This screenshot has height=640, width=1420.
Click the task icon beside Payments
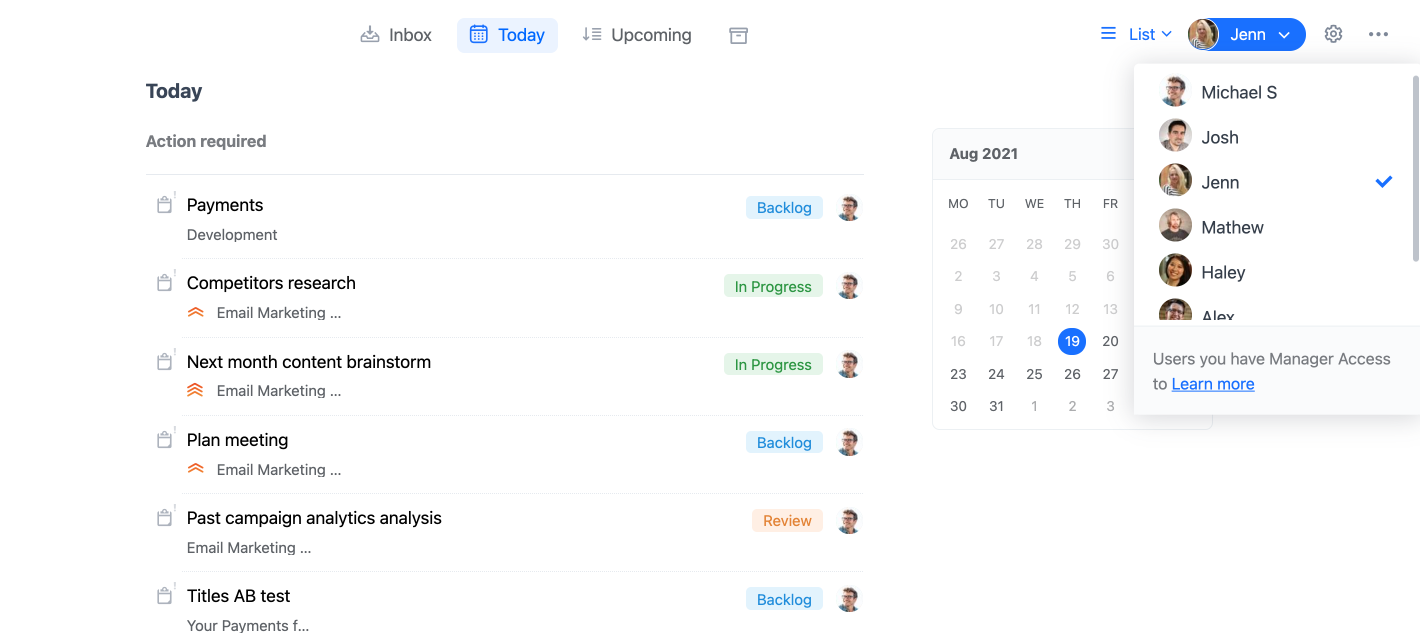point(165,205)
